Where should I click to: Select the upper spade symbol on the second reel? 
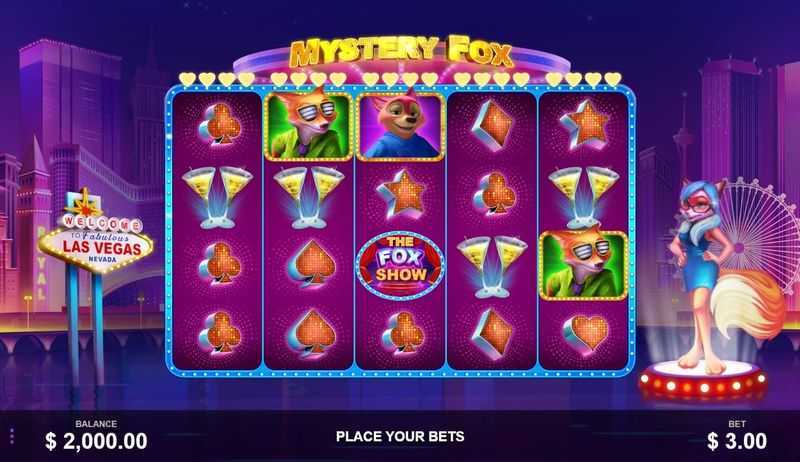tap(311, 265)
